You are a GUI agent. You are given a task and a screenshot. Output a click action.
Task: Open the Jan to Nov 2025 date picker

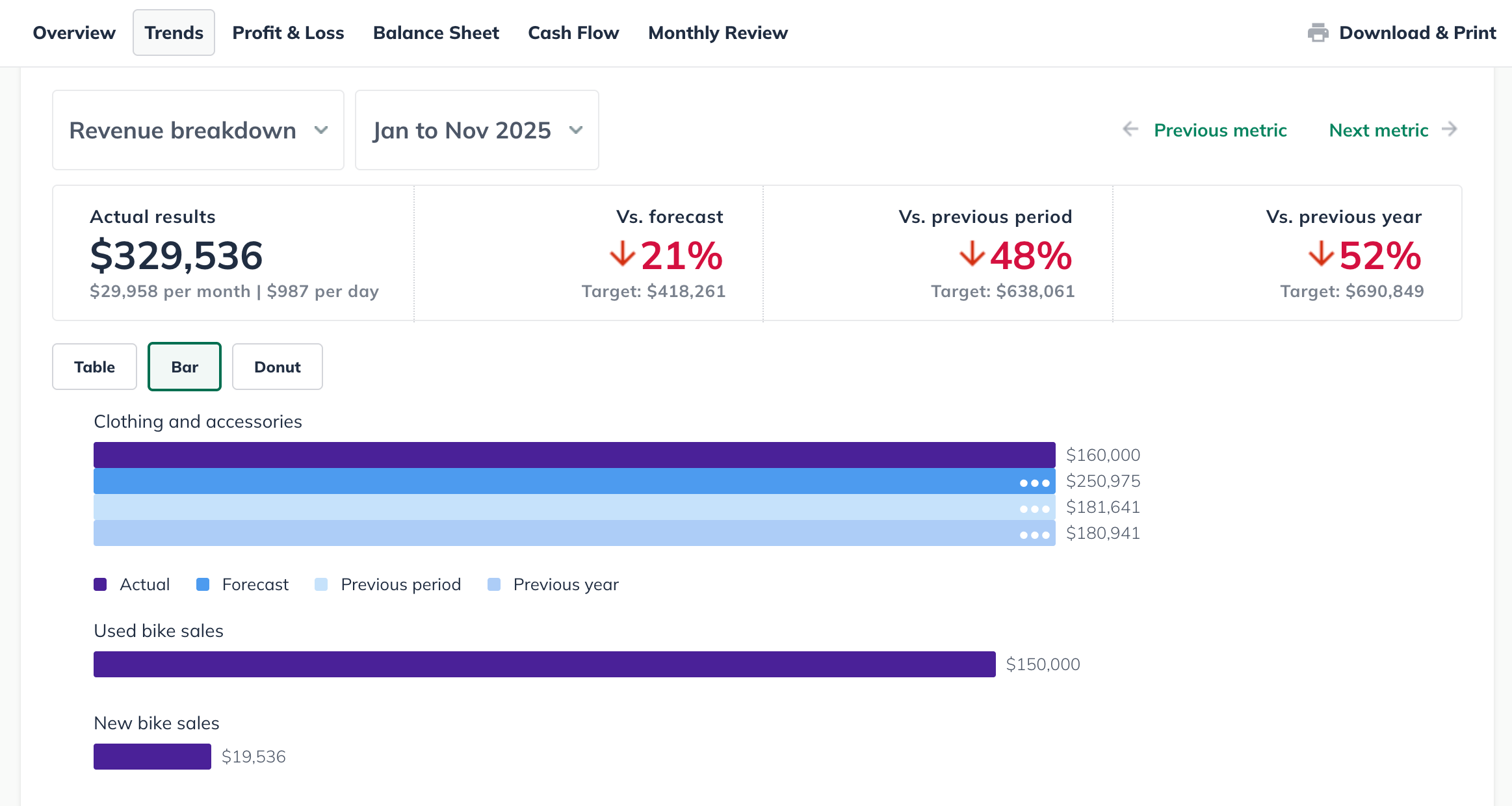476,130
